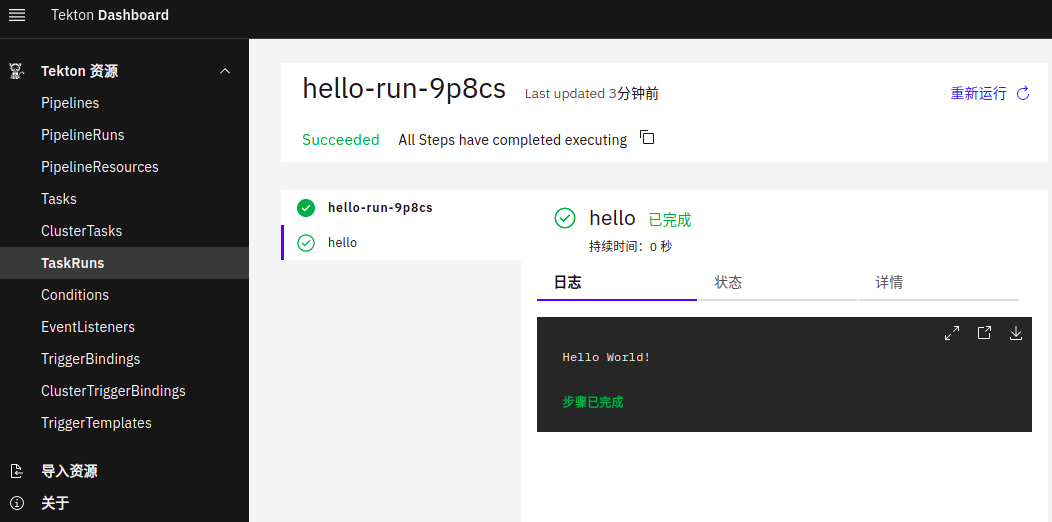Switch to the 详情 details tab
This screenshot has width=1052, height=522.
coord(939,283)
